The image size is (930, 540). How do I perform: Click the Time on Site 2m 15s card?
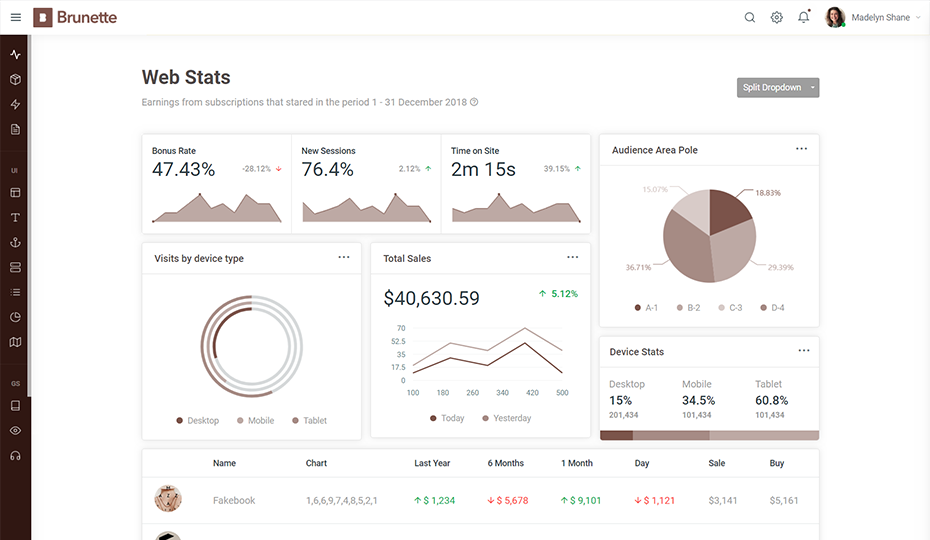[515, 184]
